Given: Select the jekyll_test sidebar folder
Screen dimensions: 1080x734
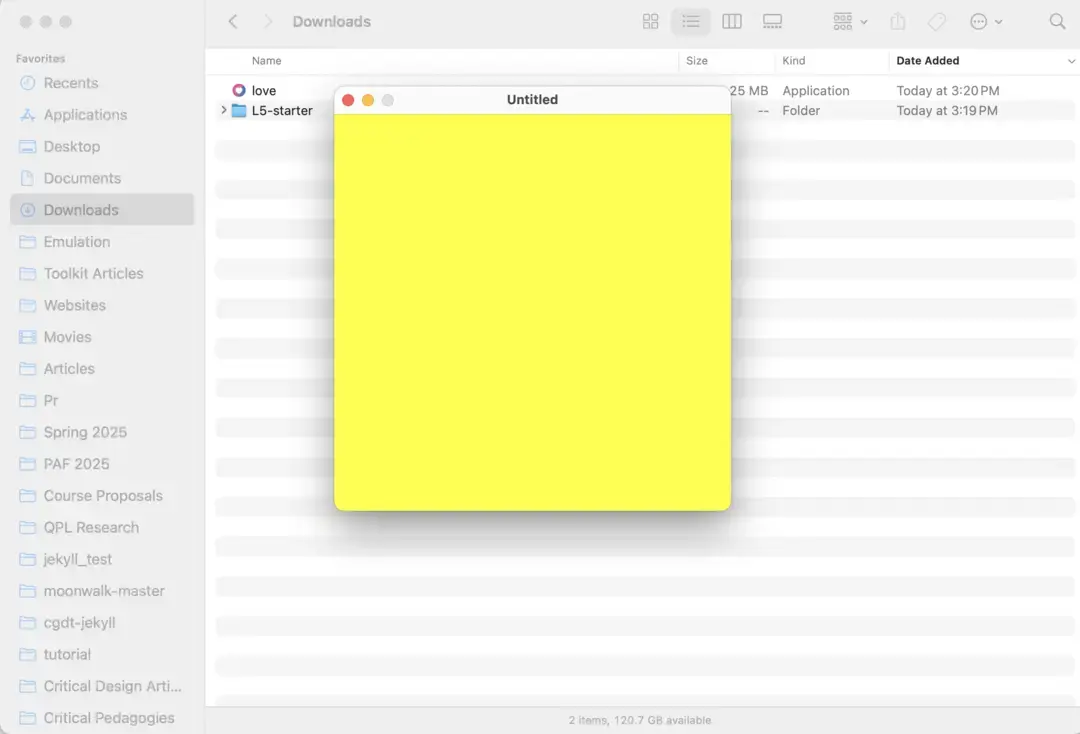Looking at the screenshot, I should coord(77,559).
